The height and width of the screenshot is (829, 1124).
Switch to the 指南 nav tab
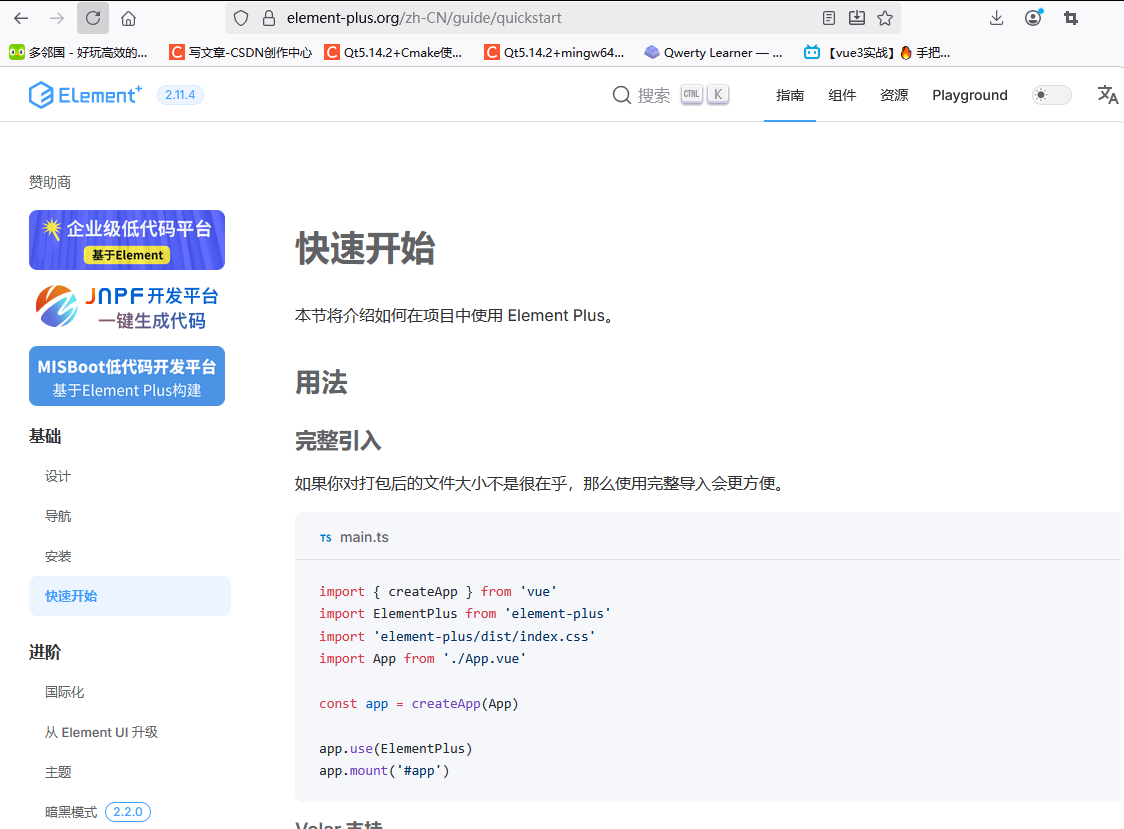point(790,95)
